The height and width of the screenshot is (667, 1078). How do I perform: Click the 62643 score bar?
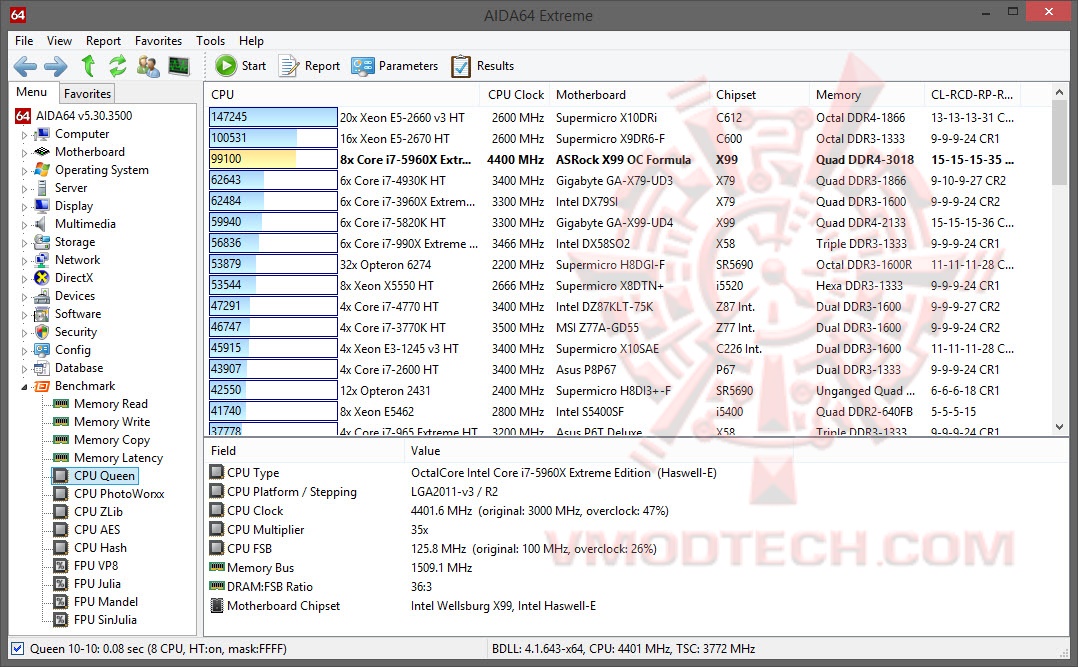click(x=273, y=180)
